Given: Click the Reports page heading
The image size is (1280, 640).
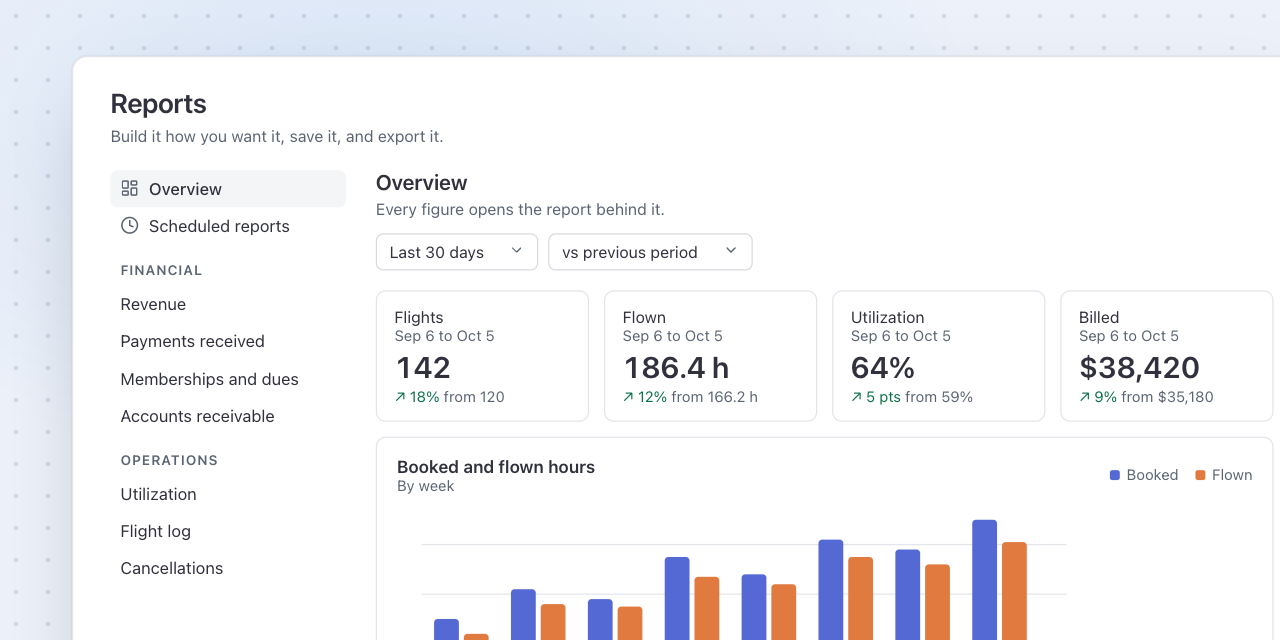Looking at the screenshot, I should (x=158, y=104).
